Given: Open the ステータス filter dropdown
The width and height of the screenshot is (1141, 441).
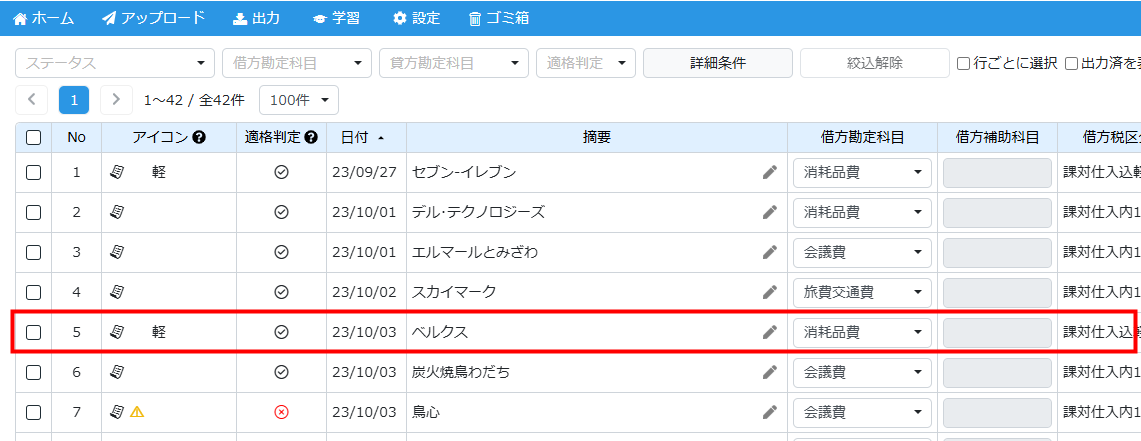Looking at the screenshot, I should [115, 63].
